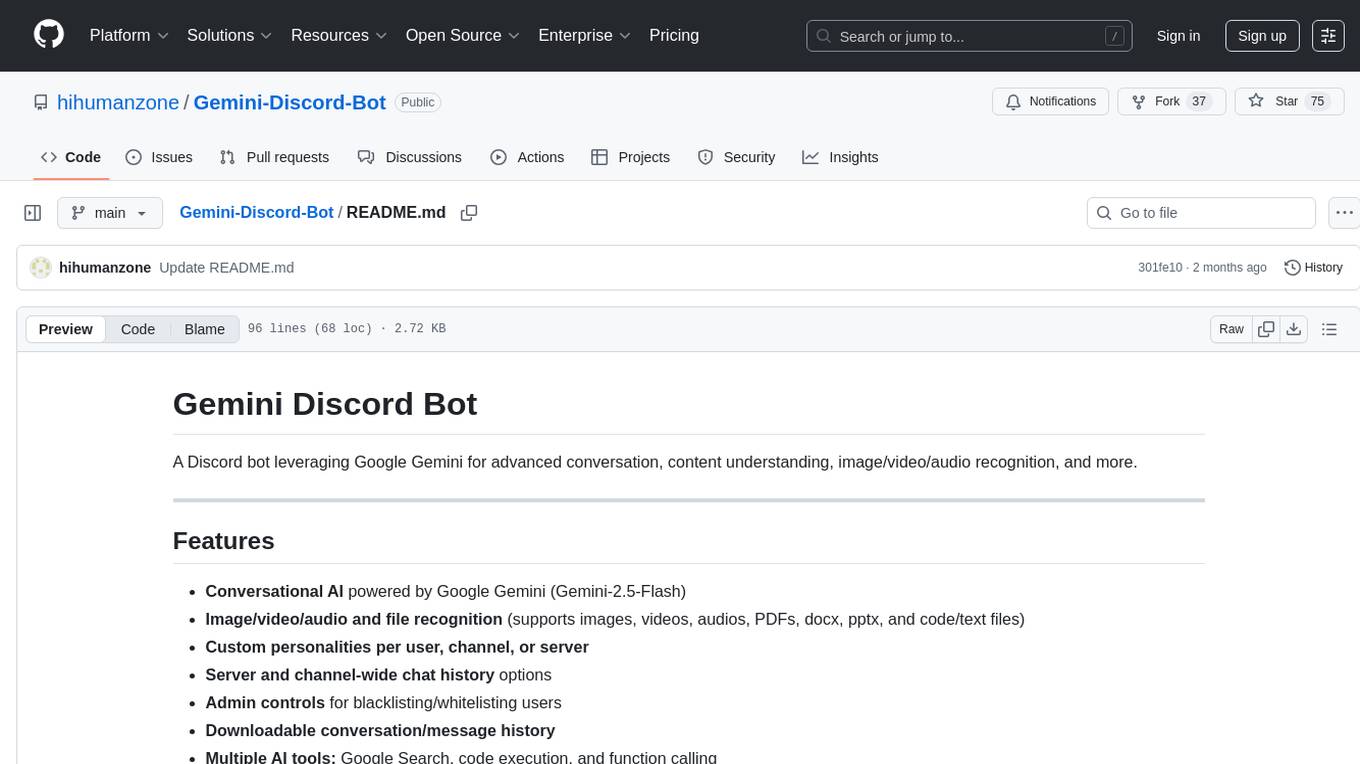Screen dimensions: 1360x764
Task: Expand the Resources menu
Action: [x=339, y=35]
